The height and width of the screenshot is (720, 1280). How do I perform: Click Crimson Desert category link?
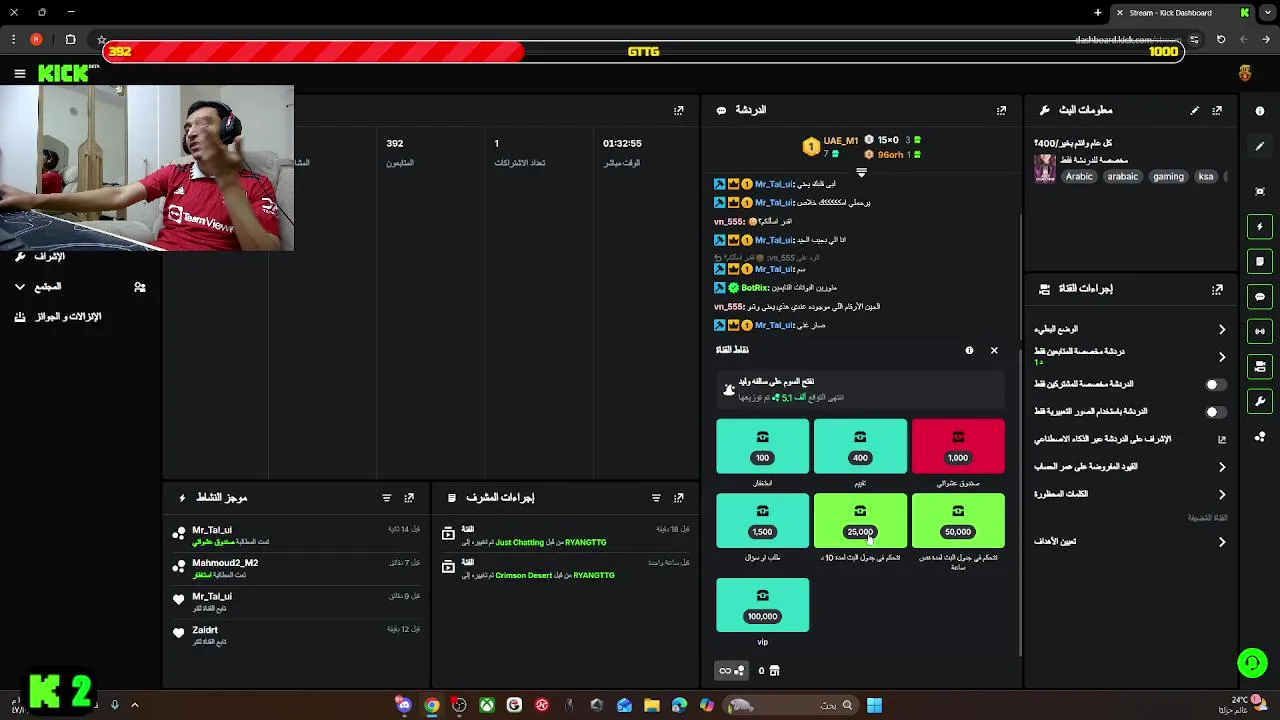[x=525, y=576]
